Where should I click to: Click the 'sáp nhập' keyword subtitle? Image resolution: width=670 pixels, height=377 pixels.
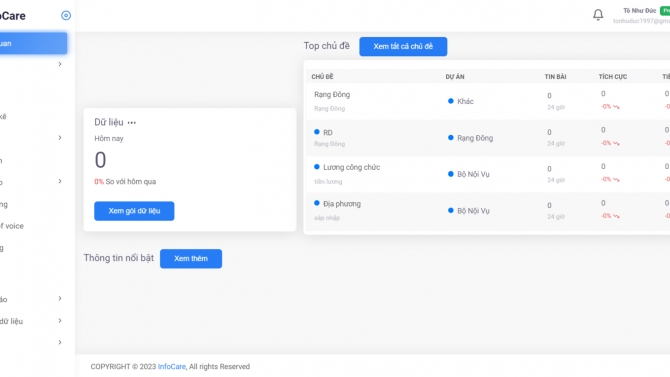(x=327, y=218)
